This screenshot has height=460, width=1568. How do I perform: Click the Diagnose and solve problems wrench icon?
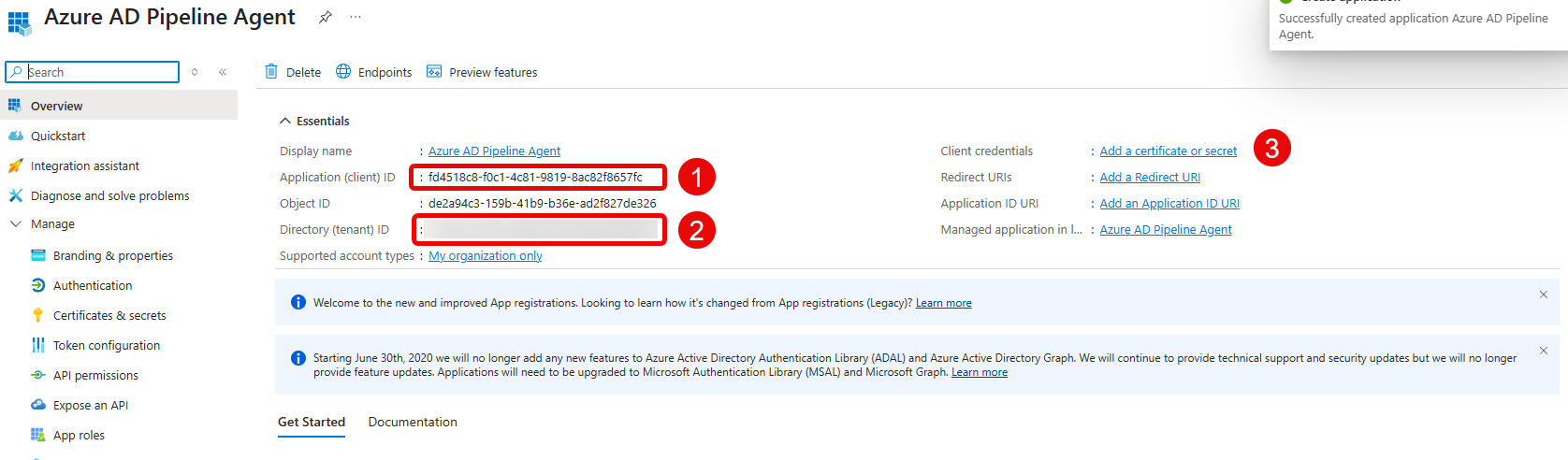15,195
